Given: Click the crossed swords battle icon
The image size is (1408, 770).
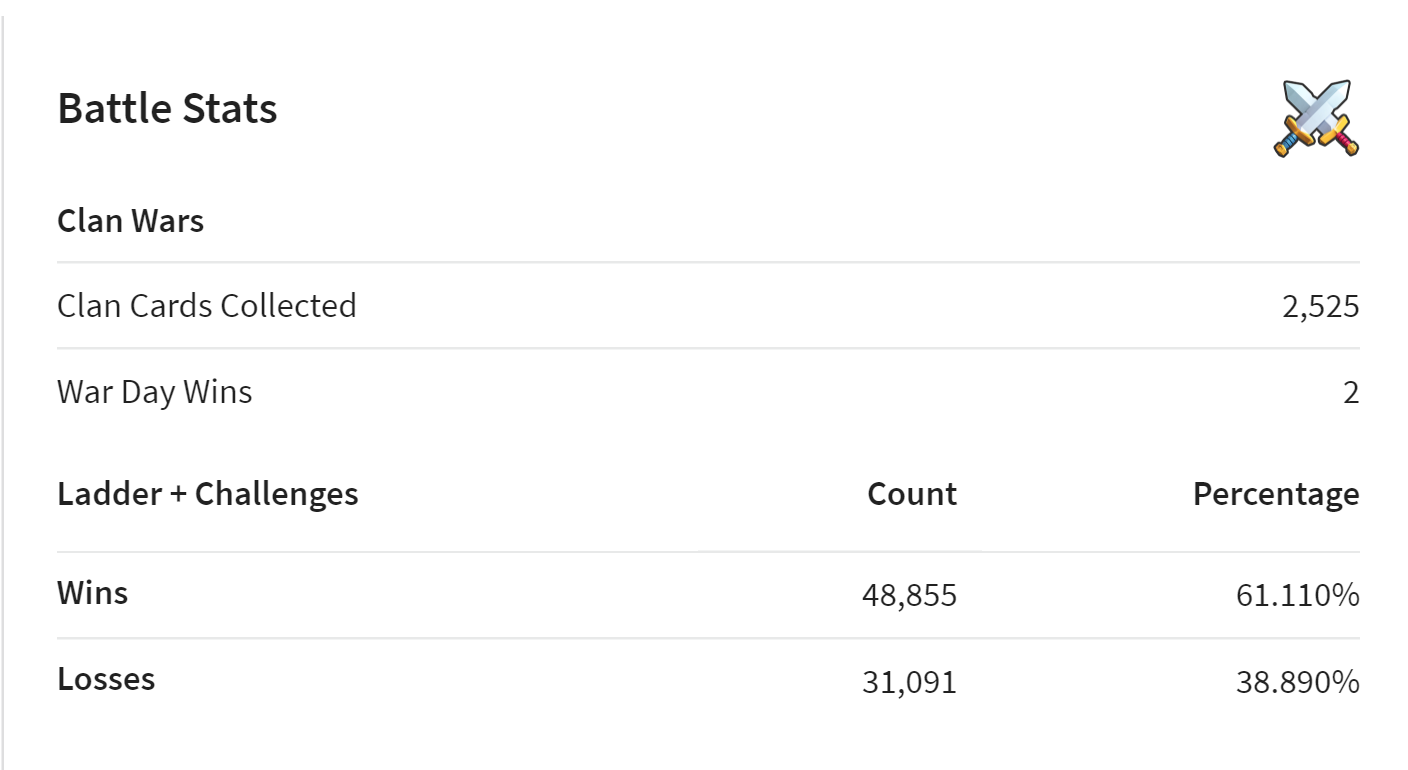Looking at the screenshot, I should tap(1316, 118).
